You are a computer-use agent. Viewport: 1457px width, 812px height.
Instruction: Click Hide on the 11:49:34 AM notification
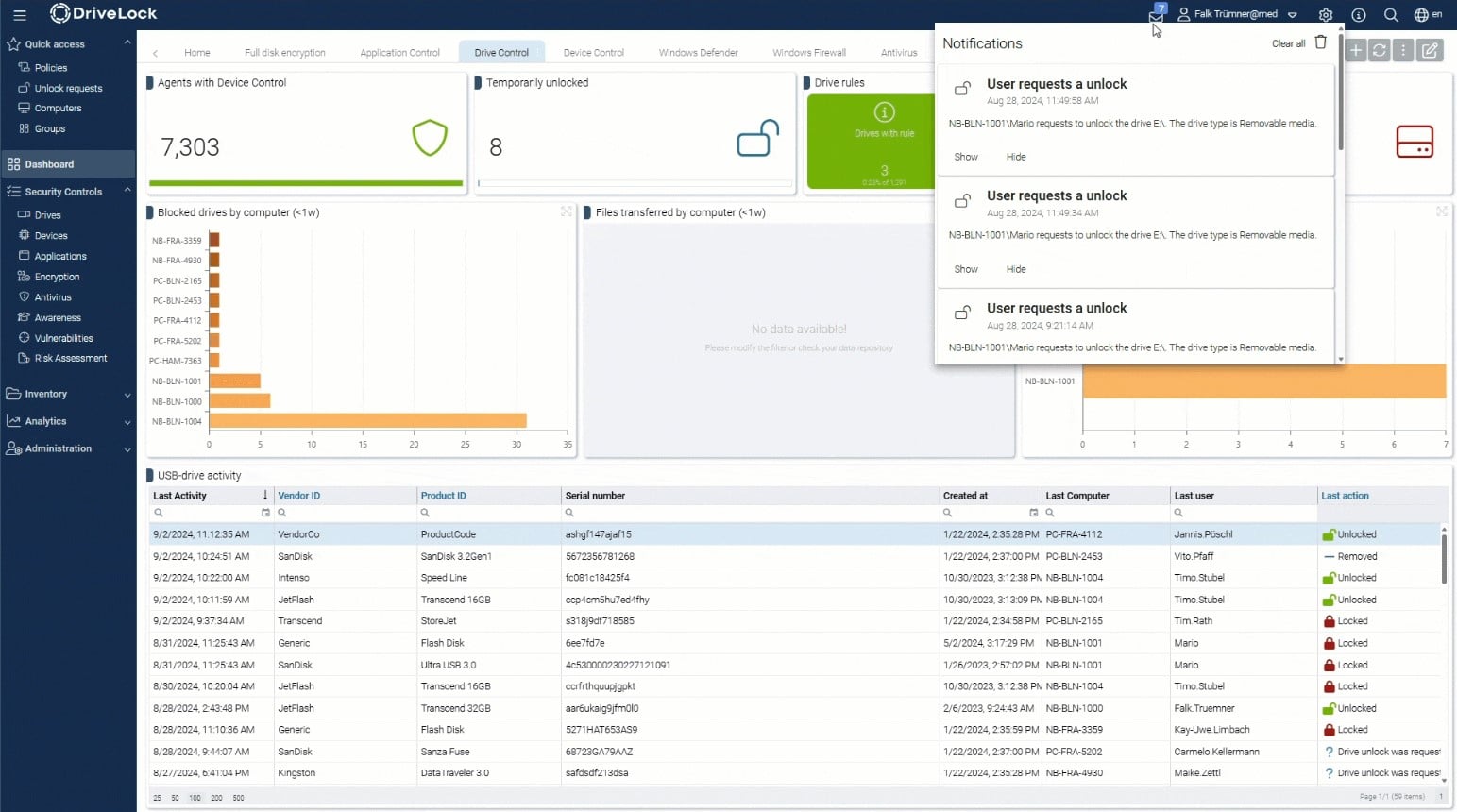1016,269
